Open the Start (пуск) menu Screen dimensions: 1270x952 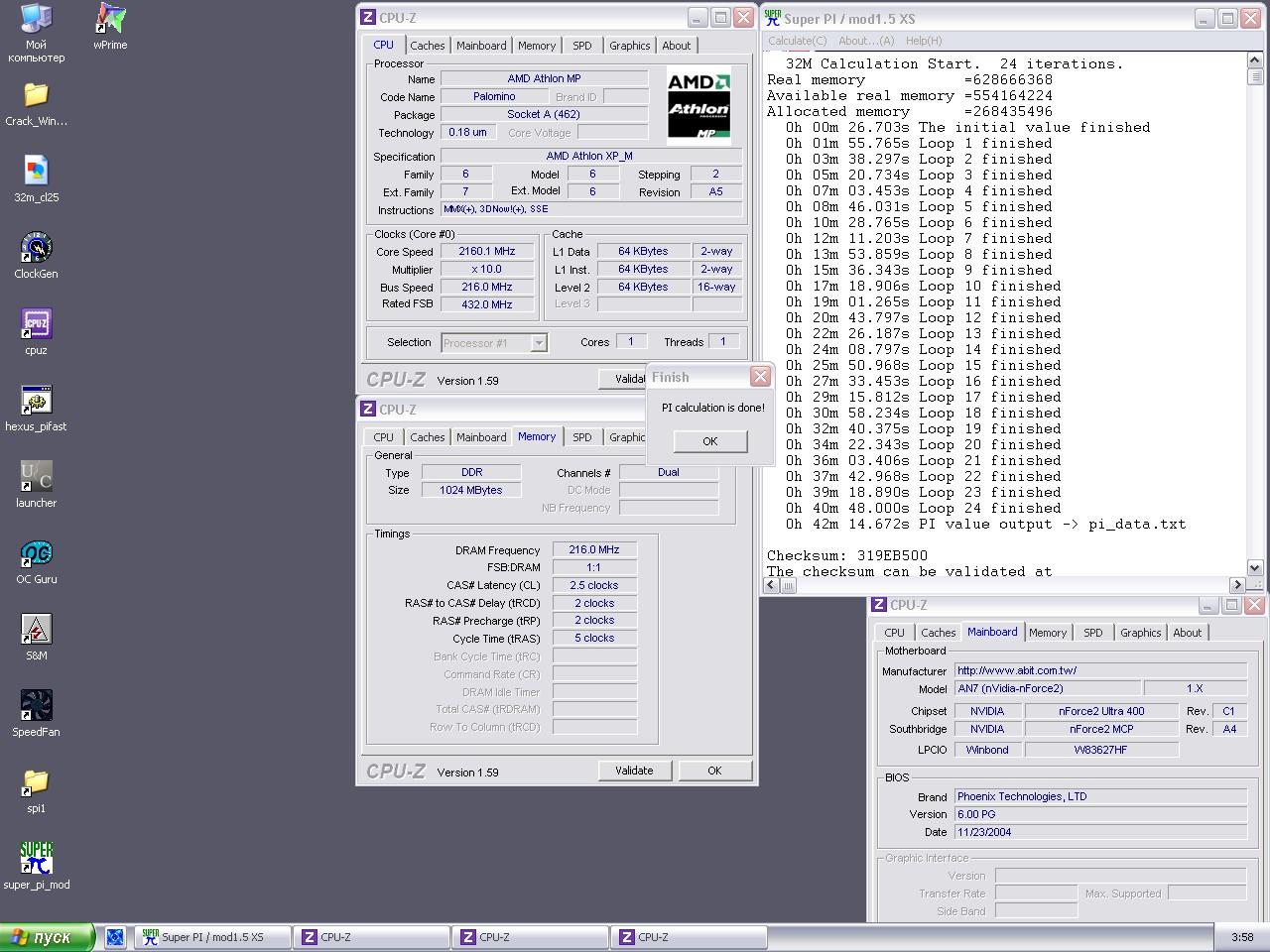pos(47,937)
